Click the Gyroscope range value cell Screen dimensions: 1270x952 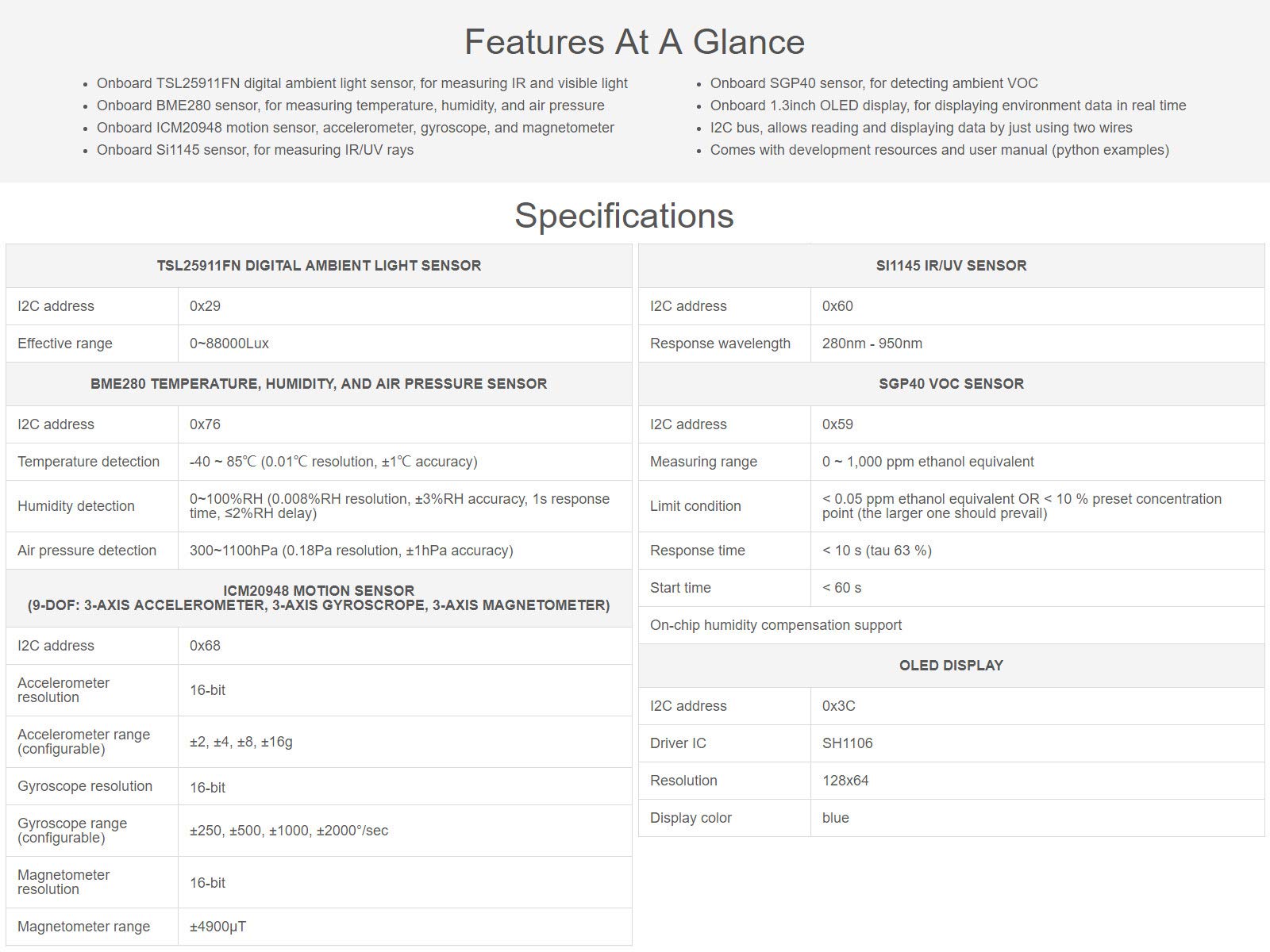coord(405,831)
